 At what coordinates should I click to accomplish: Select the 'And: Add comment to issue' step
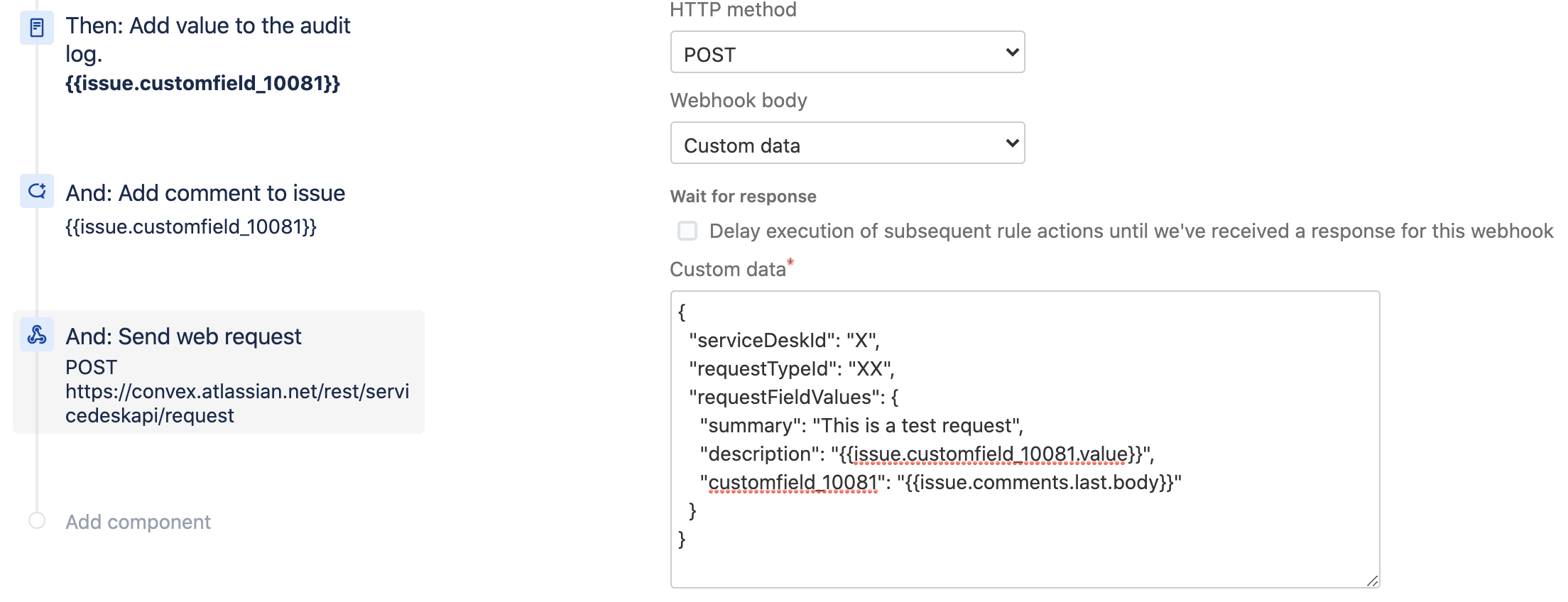205,193
